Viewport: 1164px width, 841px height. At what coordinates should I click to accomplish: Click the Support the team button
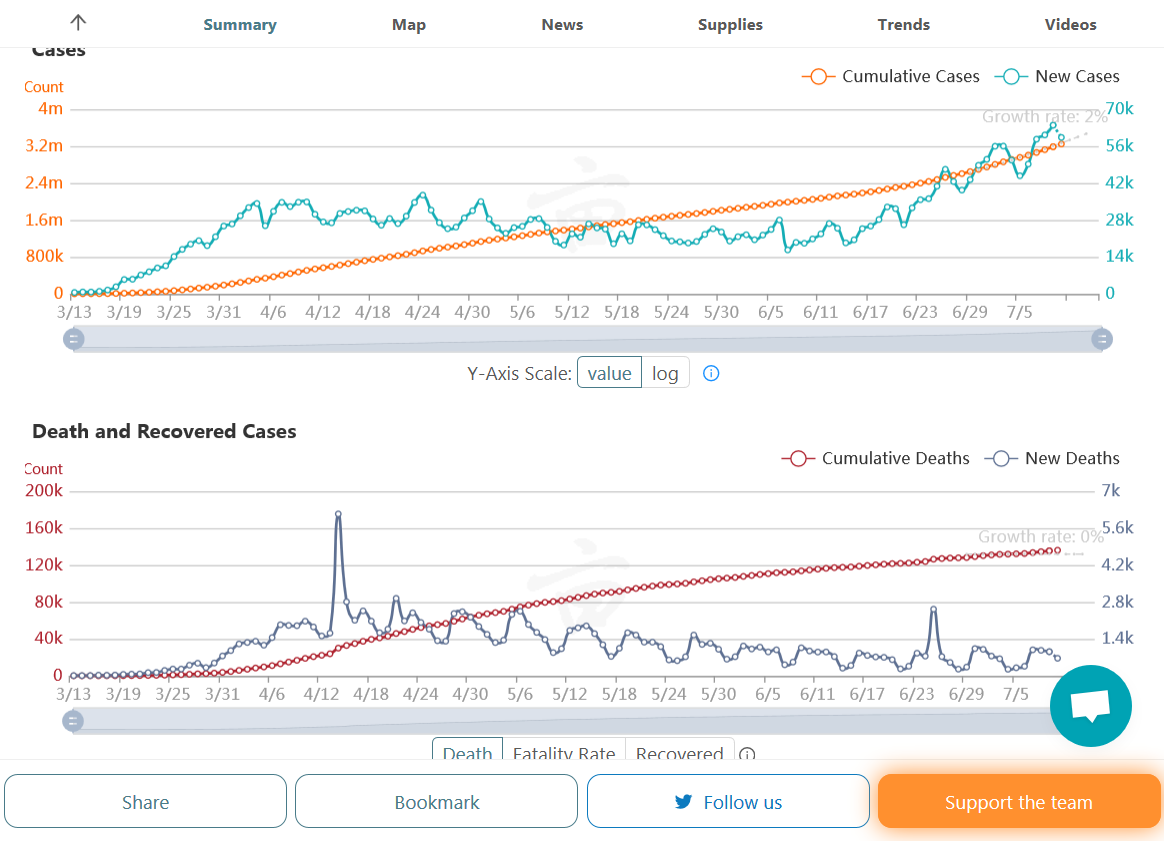(1018, 802)
